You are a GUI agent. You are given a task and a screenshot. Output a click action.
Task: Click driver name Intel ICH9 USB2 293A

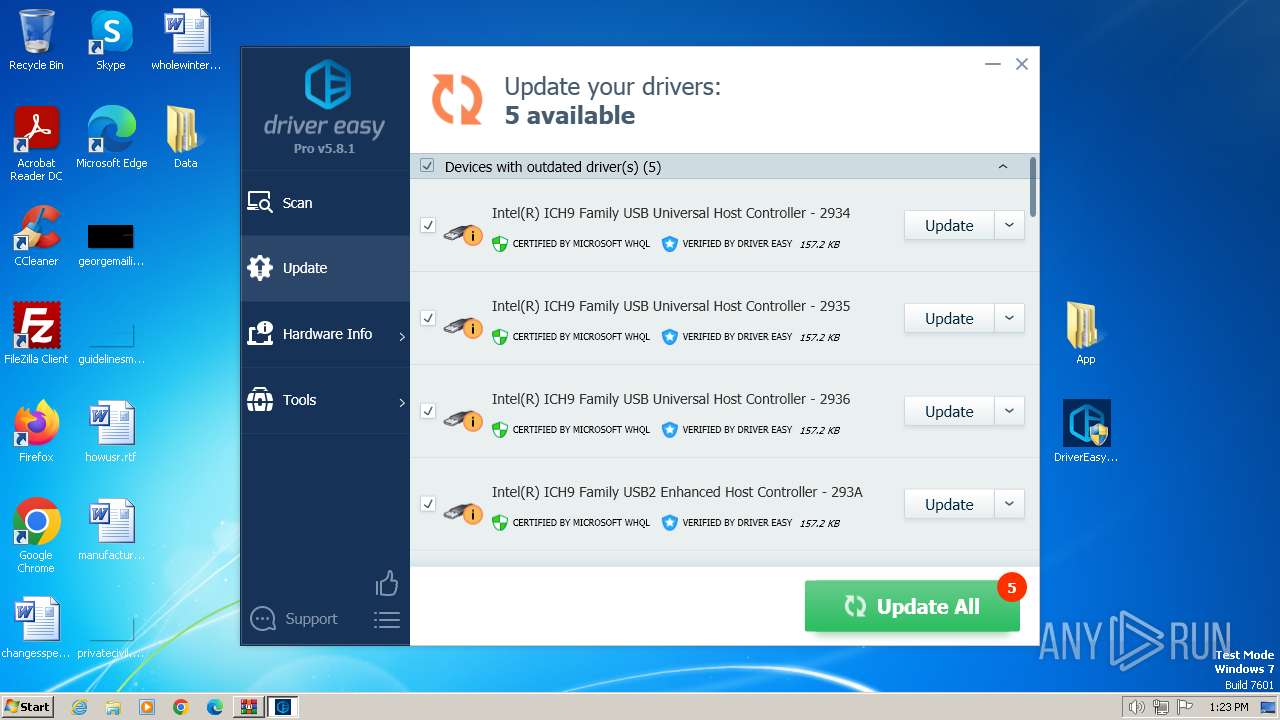(677, 492)
